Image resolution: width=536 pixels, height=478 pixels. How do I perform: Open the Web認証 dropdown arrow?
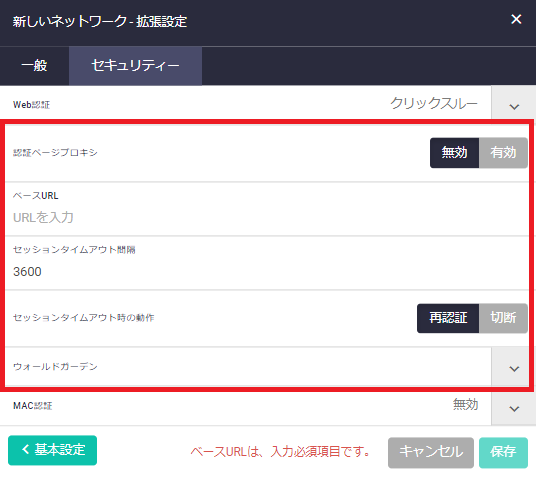[x=514, y=103]
